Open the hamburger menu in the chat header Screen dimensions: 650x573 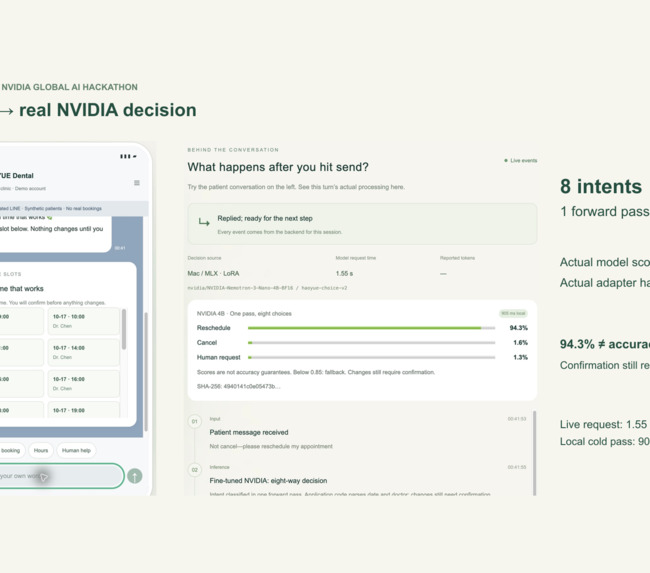[x=137, y=183]
